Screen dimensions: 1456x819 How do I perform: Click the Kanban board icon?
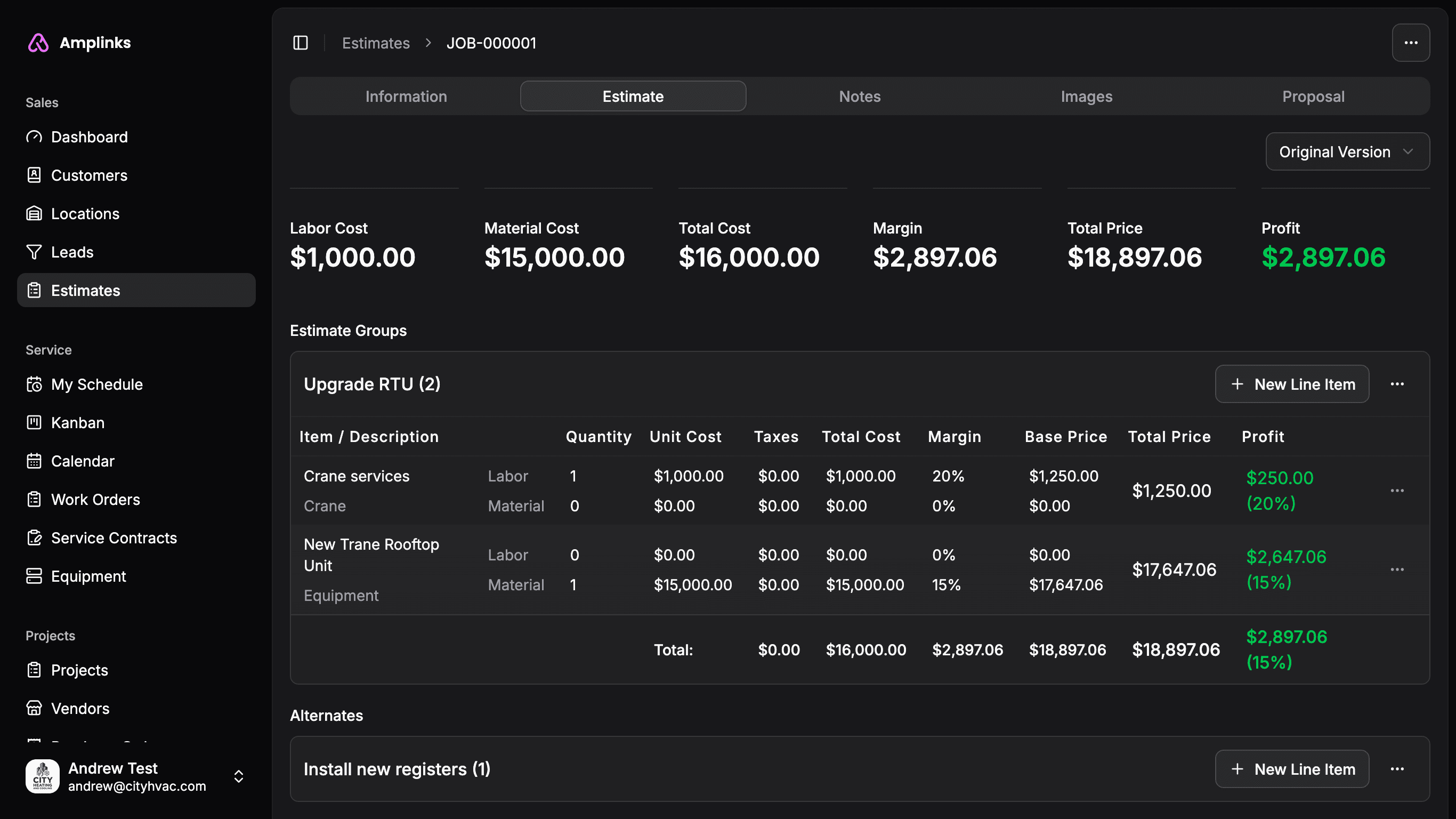(34, 422)
